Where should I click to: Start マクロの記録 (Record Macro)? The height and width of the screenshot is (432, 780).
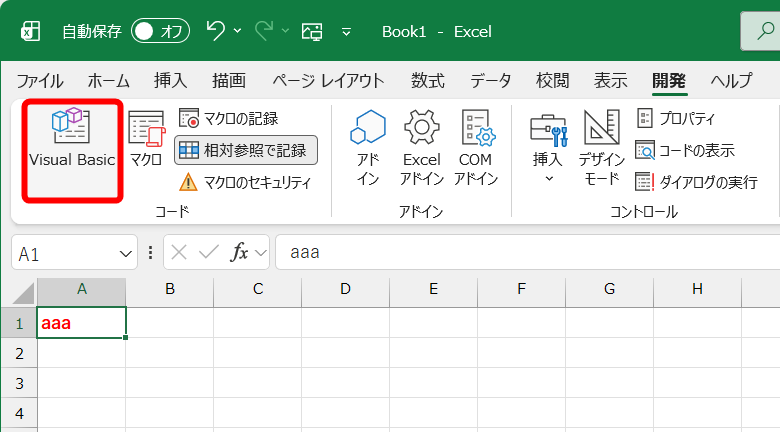click(228, 118)
